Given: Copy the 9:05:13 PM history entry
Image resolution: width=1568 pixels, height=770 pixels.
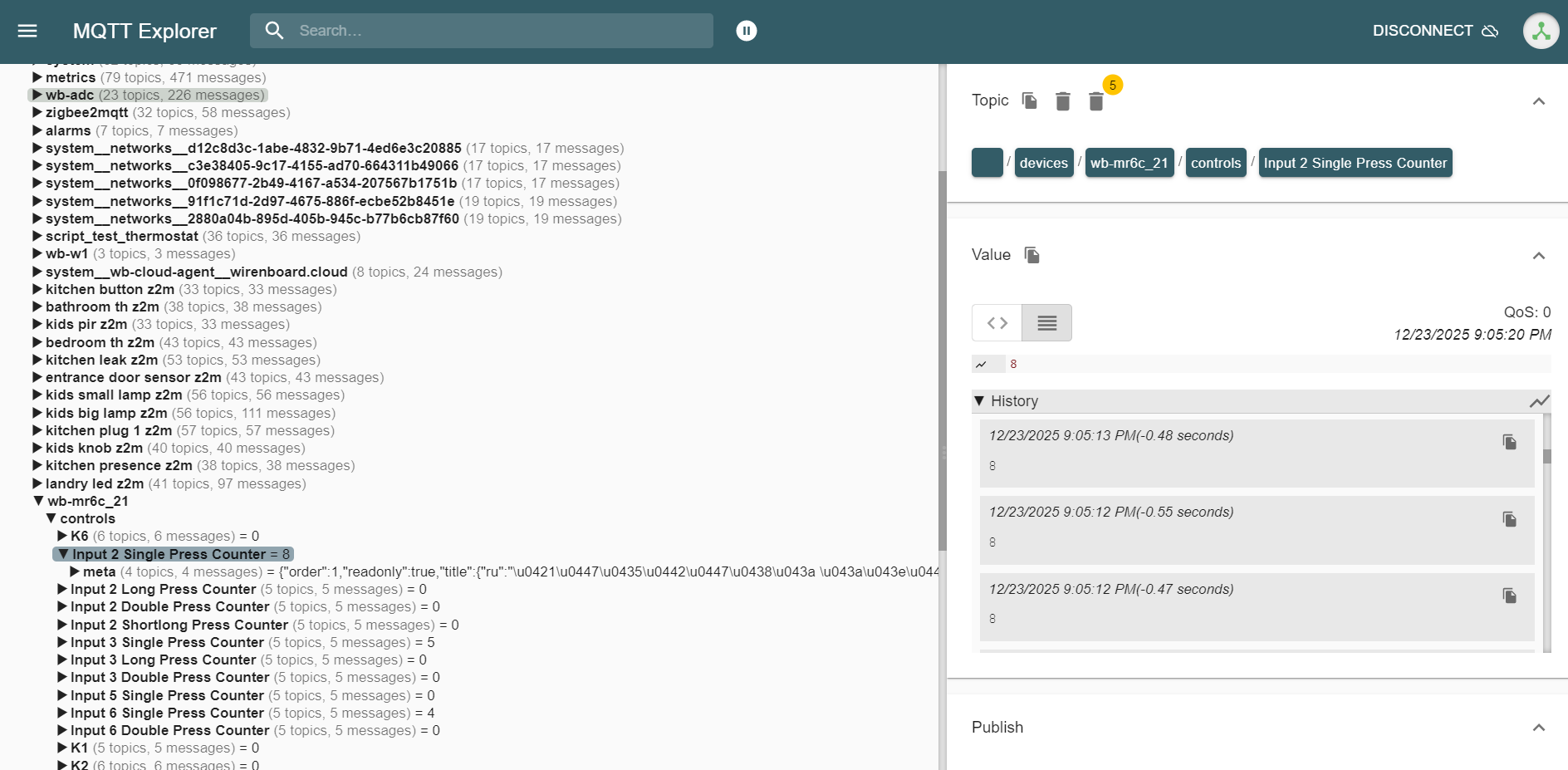Looking at the screenshot, I should [x=1509, y=442].
